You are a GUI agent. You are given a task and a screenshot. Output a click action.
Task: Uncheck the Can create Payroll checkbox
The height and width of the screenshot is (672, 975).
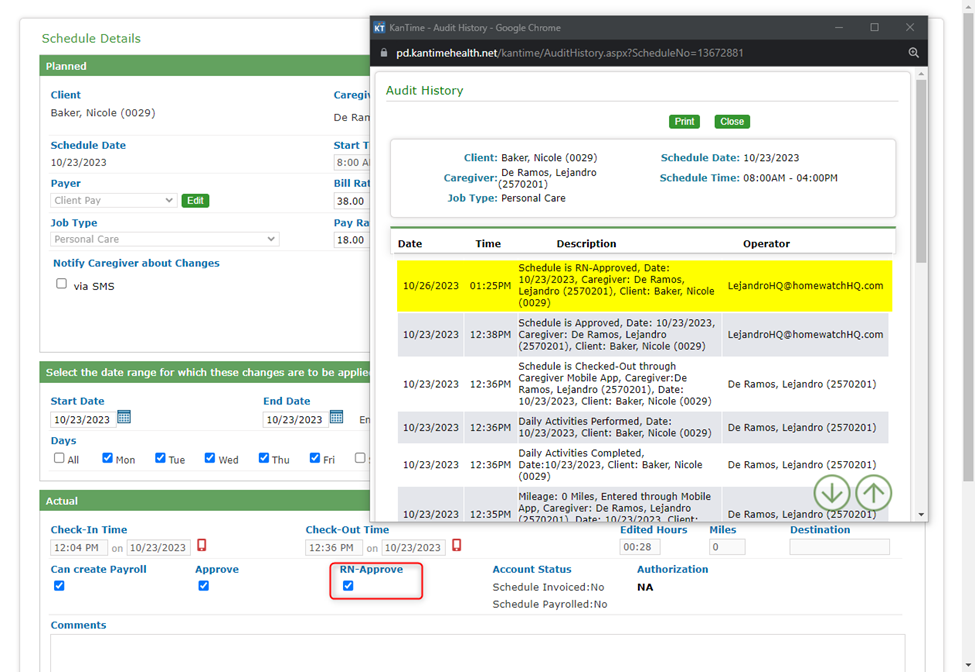[x=59, y=586]
